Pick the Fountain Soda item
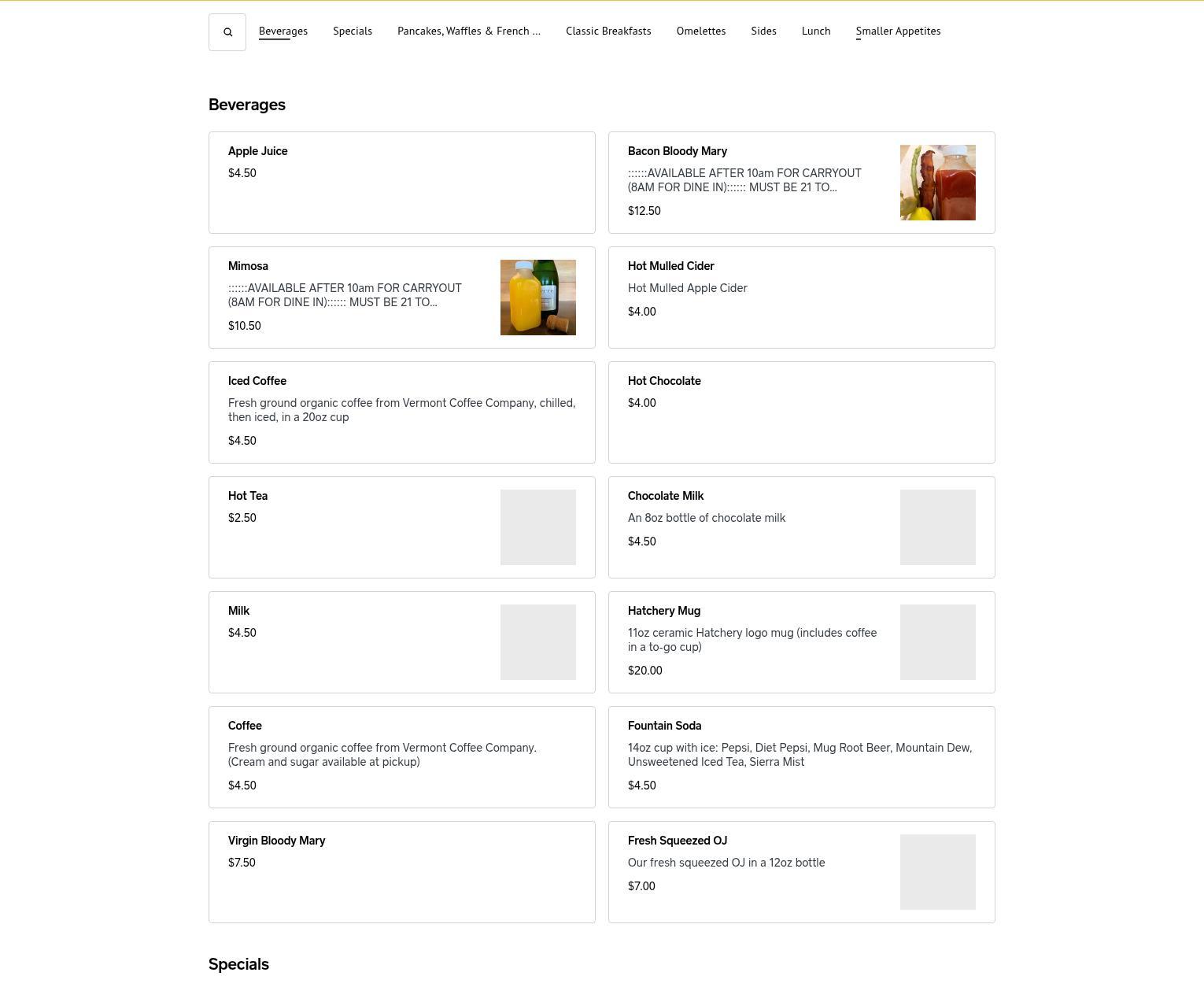The image size is (1204, 987). click(x=801, y=757)
